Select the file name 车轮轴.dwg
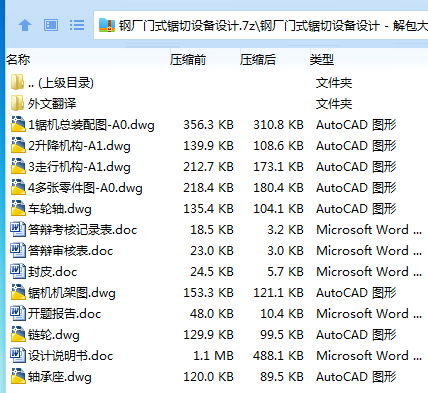The image size is (428, 393). pos(60,209)
